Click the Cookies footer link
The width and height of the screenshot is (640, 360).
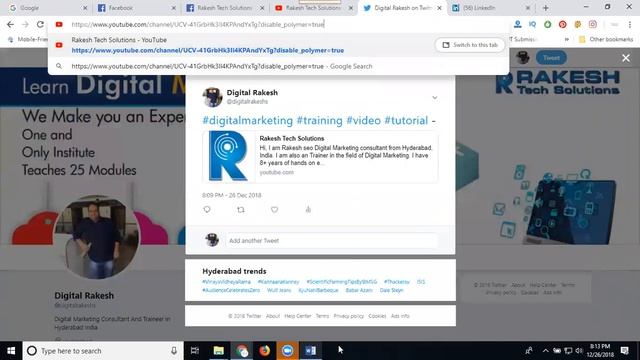point(377,316)
